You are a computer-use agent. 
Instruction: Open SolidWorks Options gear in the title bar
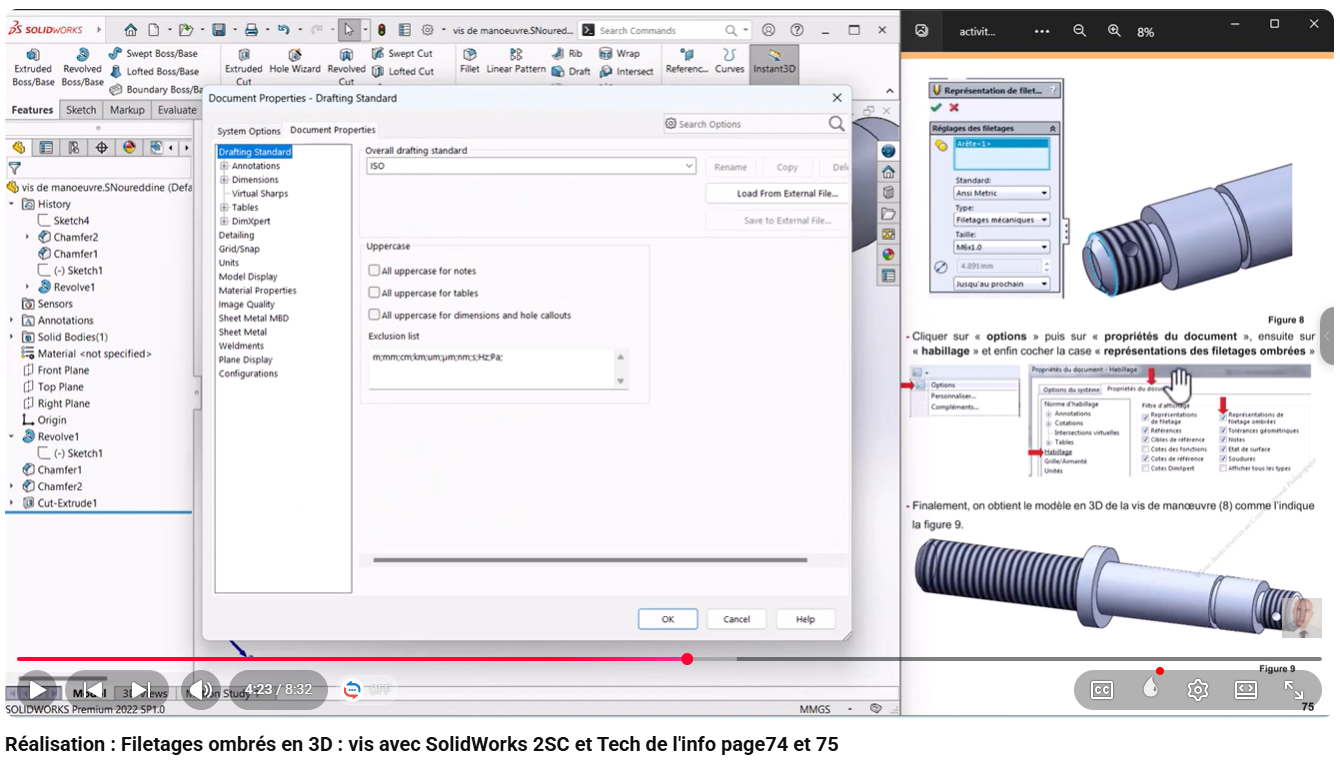(428, 30)
